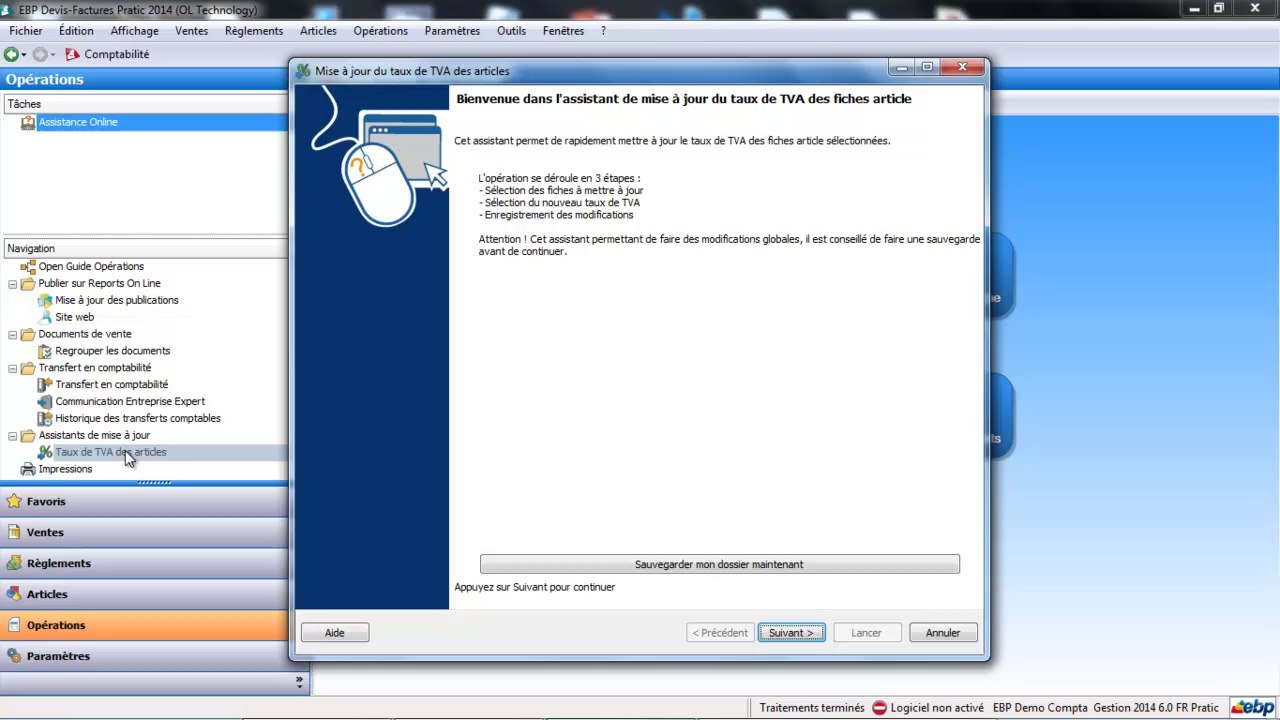This screenshot has height=720, width=1280.
Task: Open the Outils menu
Action: point(511,31)
